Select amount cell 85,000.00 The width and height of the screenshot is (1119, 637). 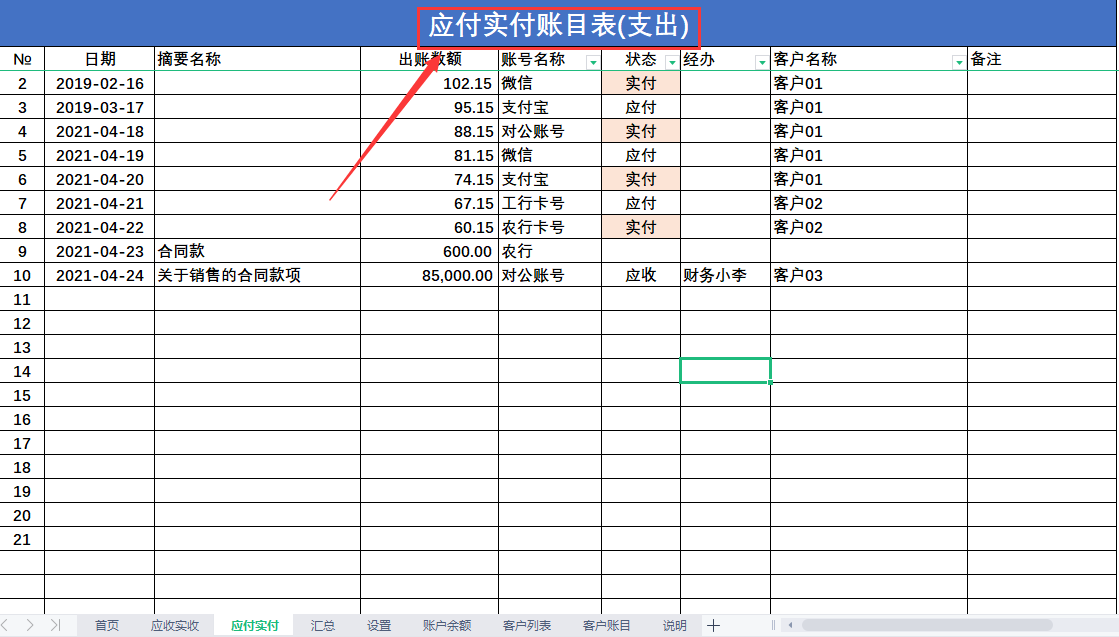point(430,275)
